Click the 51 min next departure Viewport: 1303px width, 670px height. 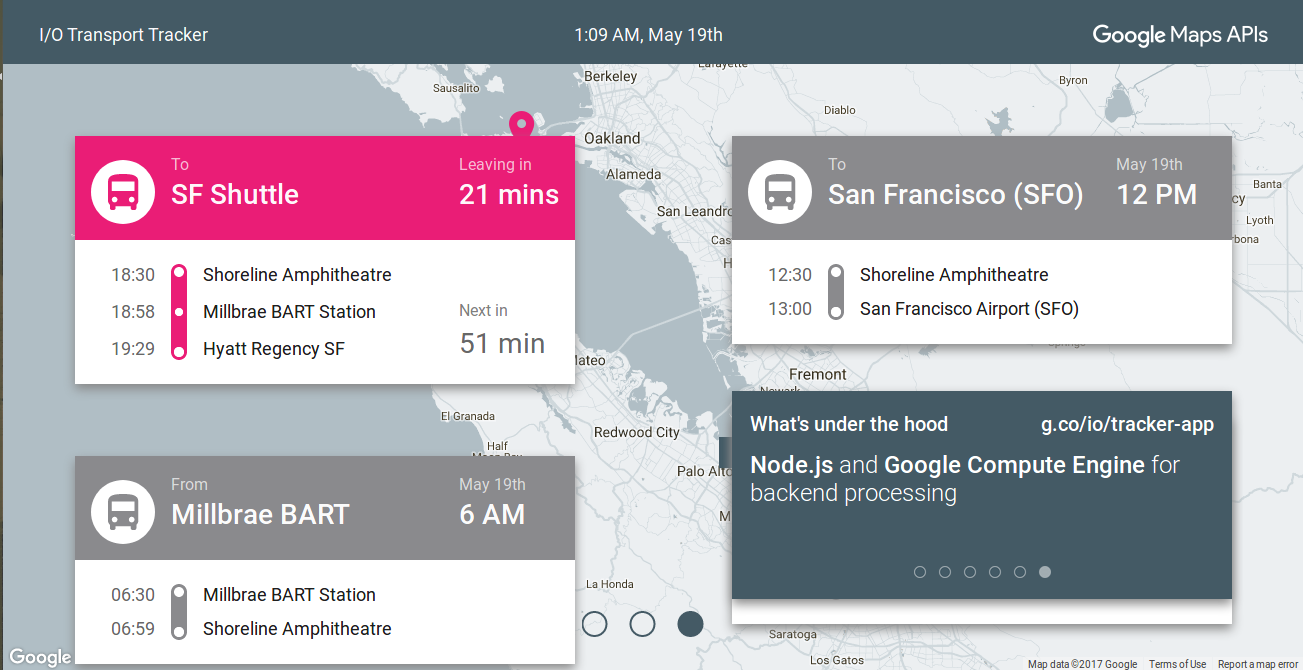[x=502, y=344]
